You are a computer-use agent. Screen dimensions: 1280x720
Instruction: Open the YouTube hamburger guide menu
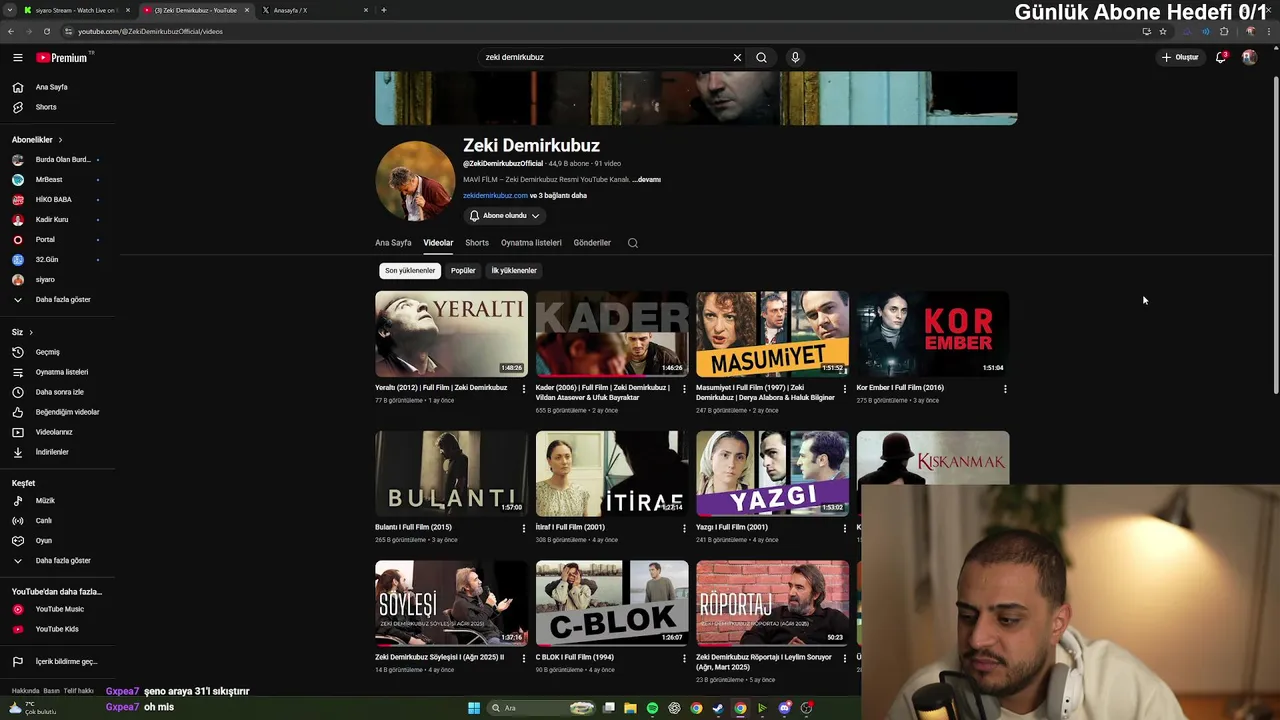17,58
